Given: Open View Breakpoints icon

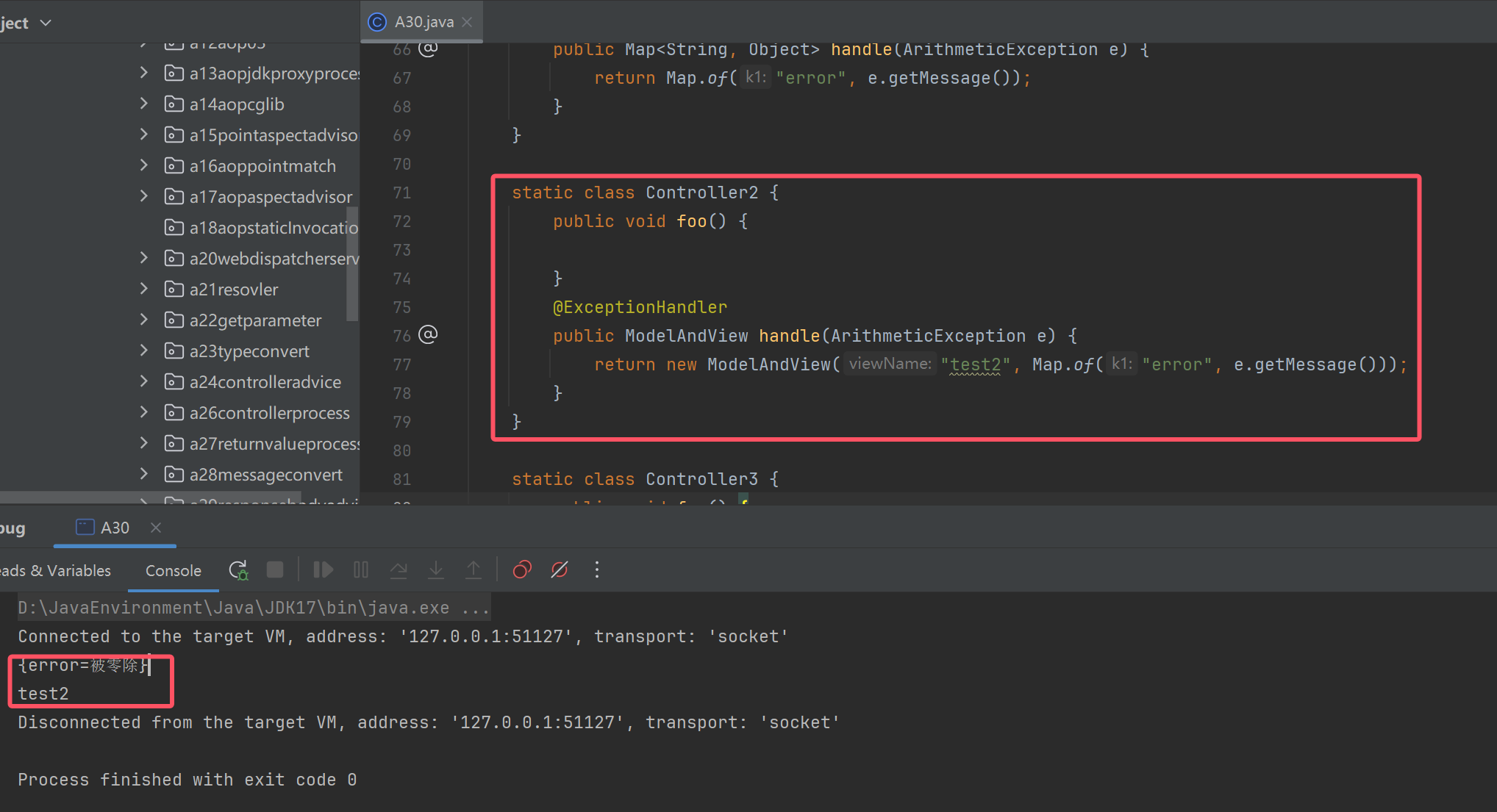Looking at the screenshot, I should click(x=522, y=570).
